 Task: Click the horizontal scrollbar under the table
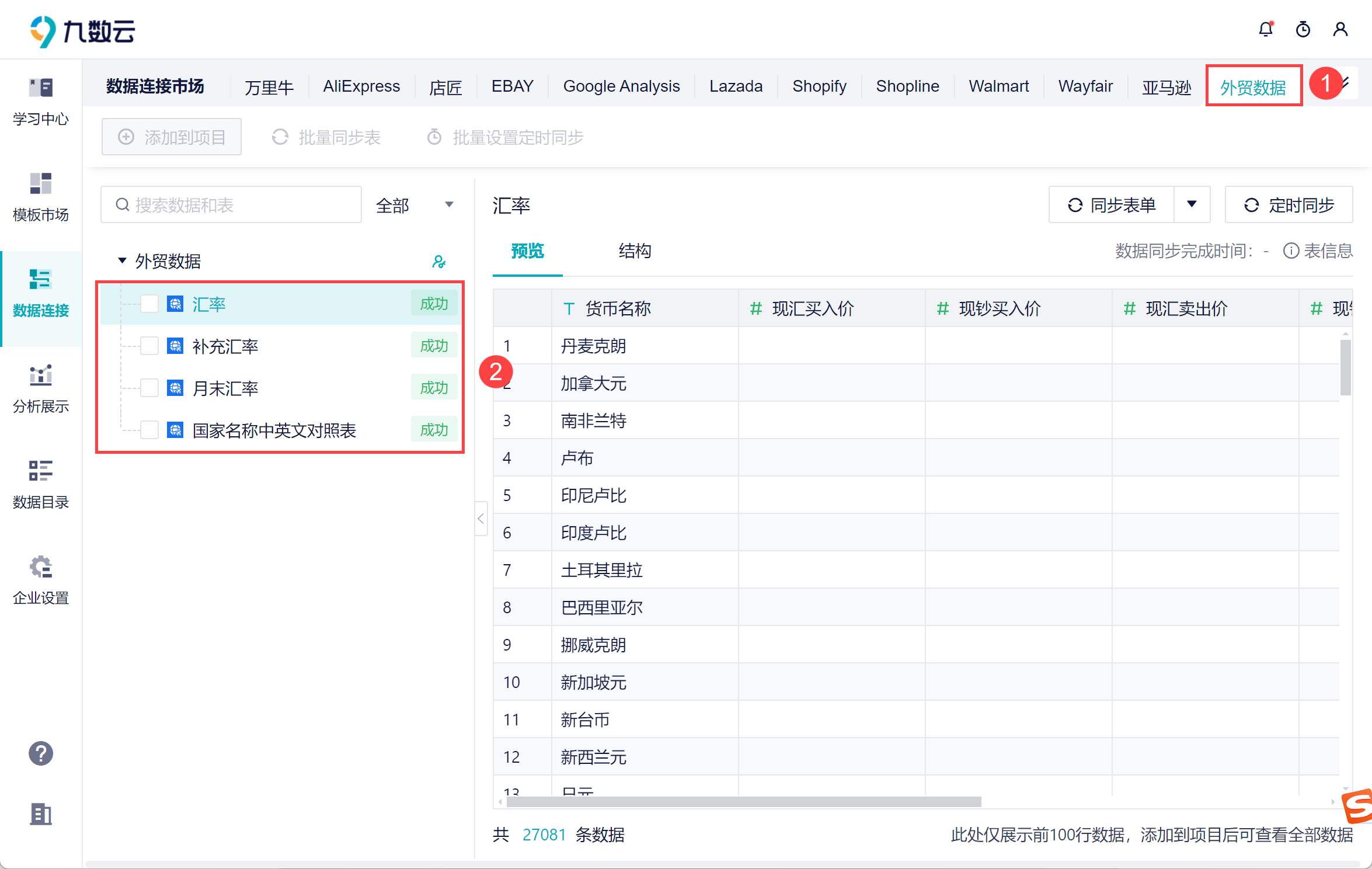pos(743,802)
